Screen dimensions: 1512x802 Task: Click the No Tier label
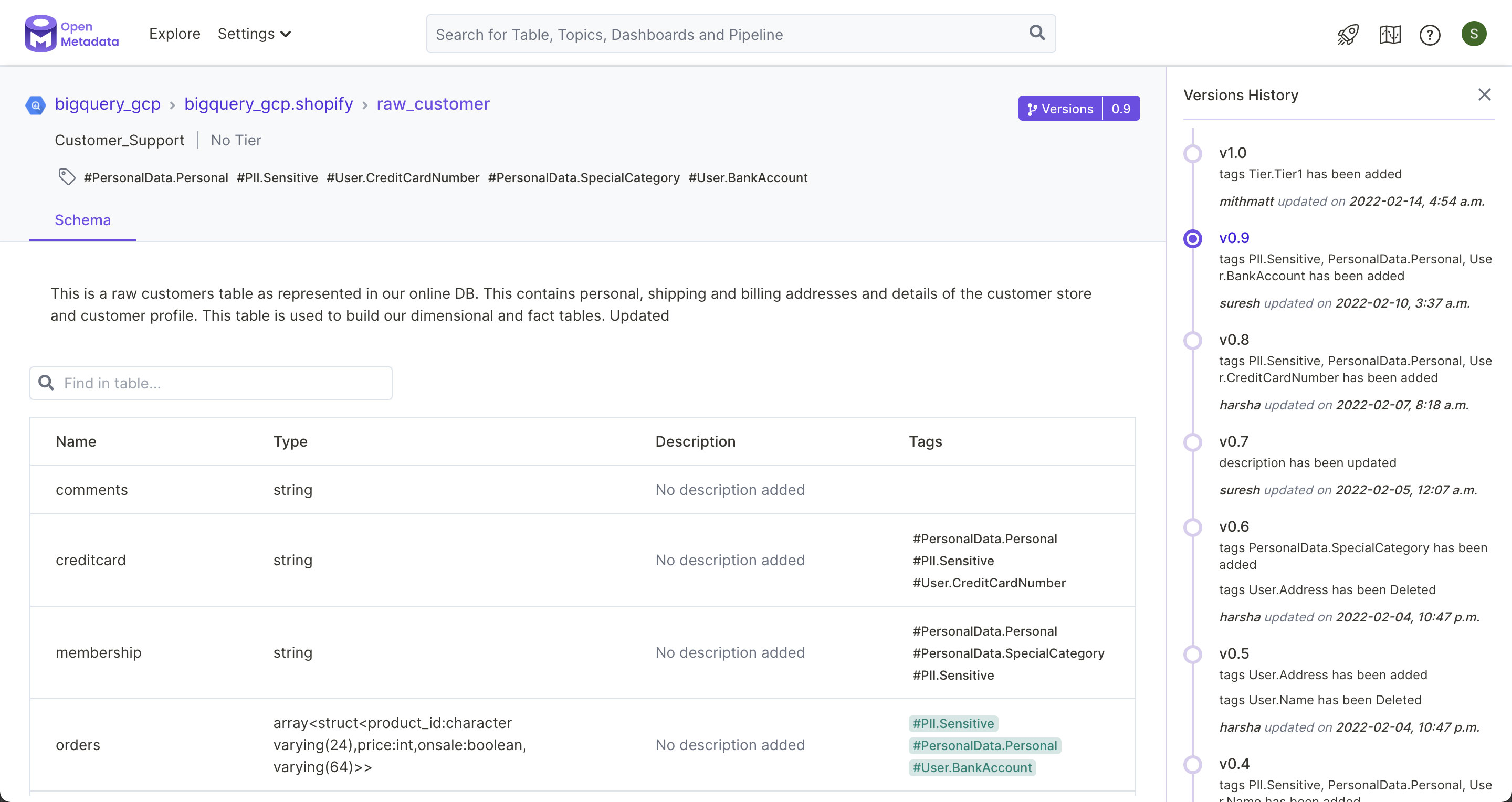[x=236, y=140]
